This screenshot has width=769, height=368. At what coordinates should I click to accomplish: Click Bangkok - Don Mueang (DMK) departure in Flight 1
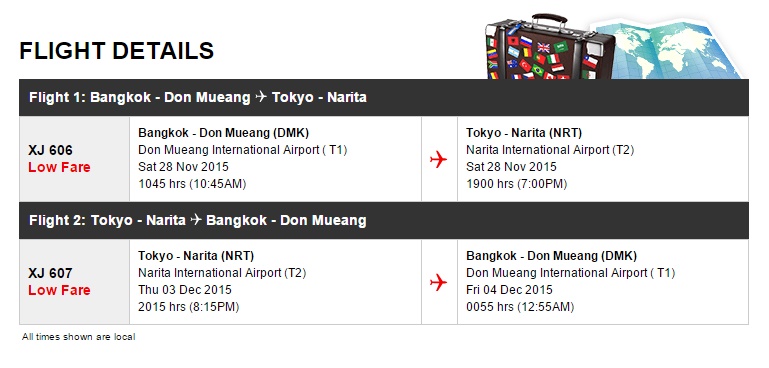(224, 133)
